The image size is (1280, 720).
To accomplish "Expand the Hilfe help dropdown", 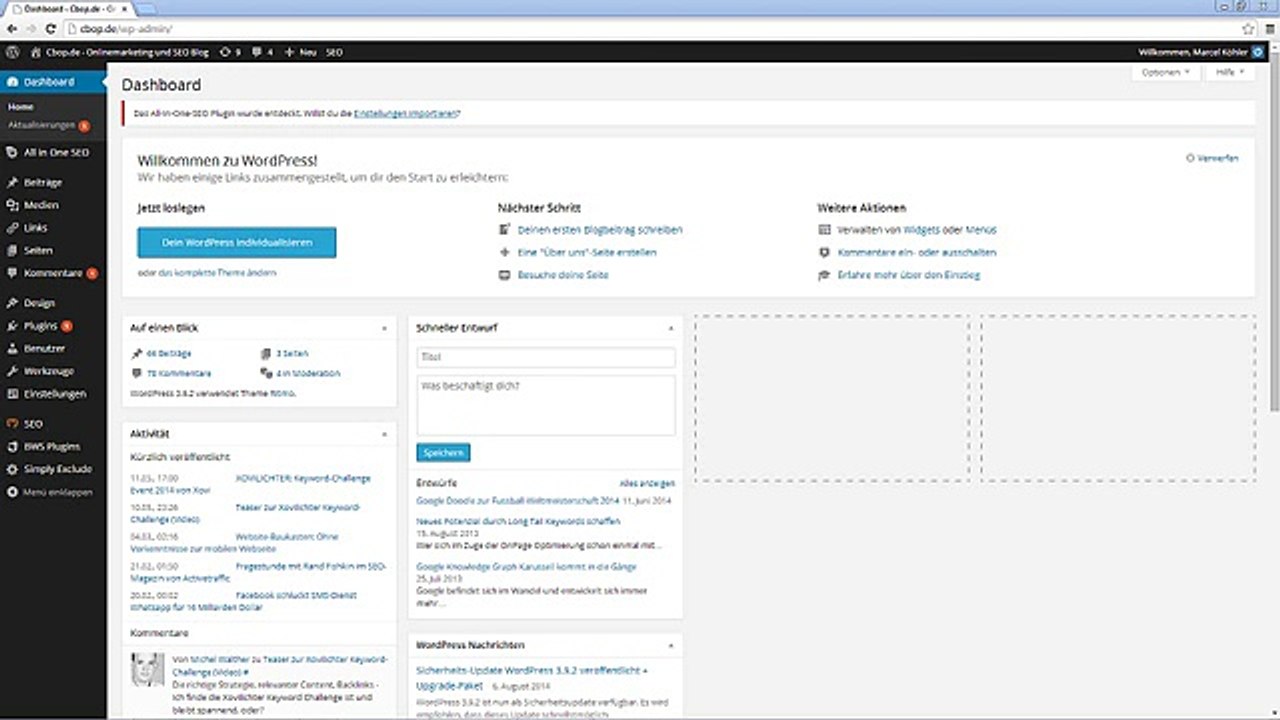I will tap(1229, 73).
